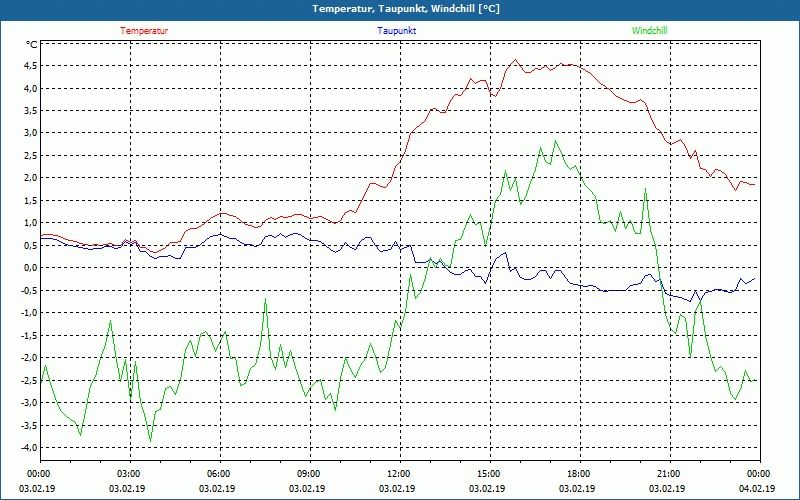Click the 2,5 y-axis value
800x500 pixels.
pyautogui.click(x=30, y=155)
